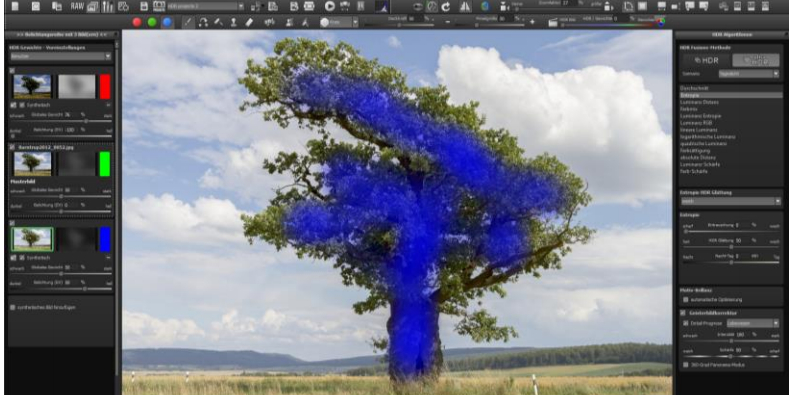Enable 360-Grad Panorama-Modus checkbox
790x395 pixels.
(686, 364)
